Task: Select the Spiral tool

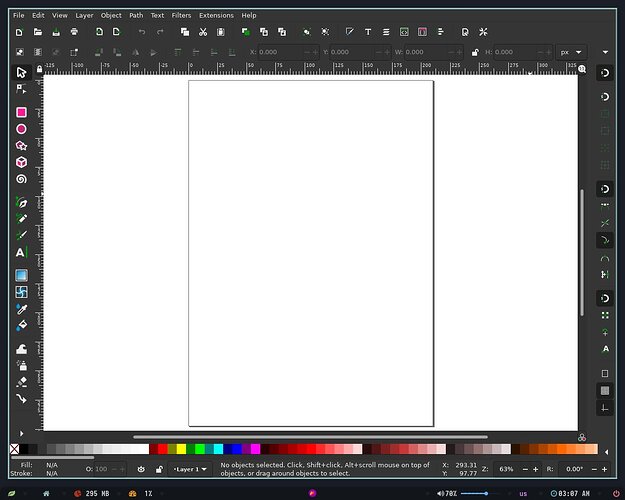Action: (x=22, y=179)
